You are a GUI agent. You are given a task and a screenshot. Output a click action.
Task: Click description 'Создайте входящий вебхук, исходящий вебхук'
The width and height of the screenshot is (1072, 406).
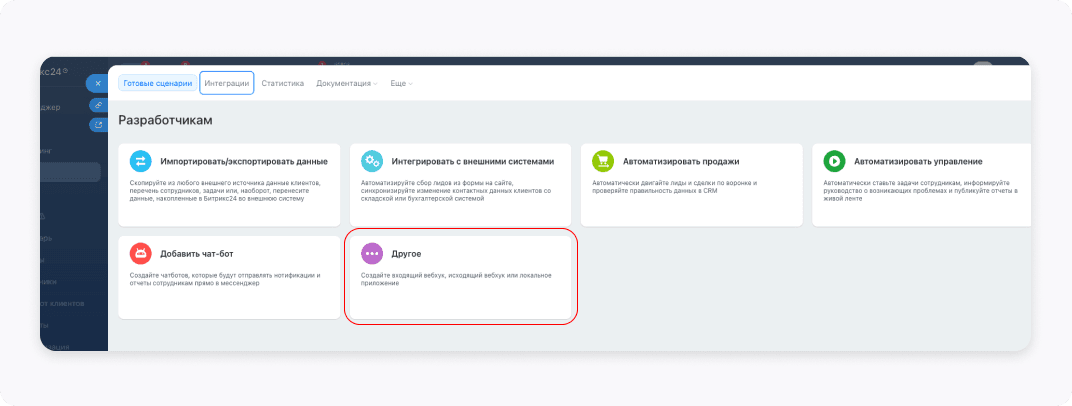[456, 279]
